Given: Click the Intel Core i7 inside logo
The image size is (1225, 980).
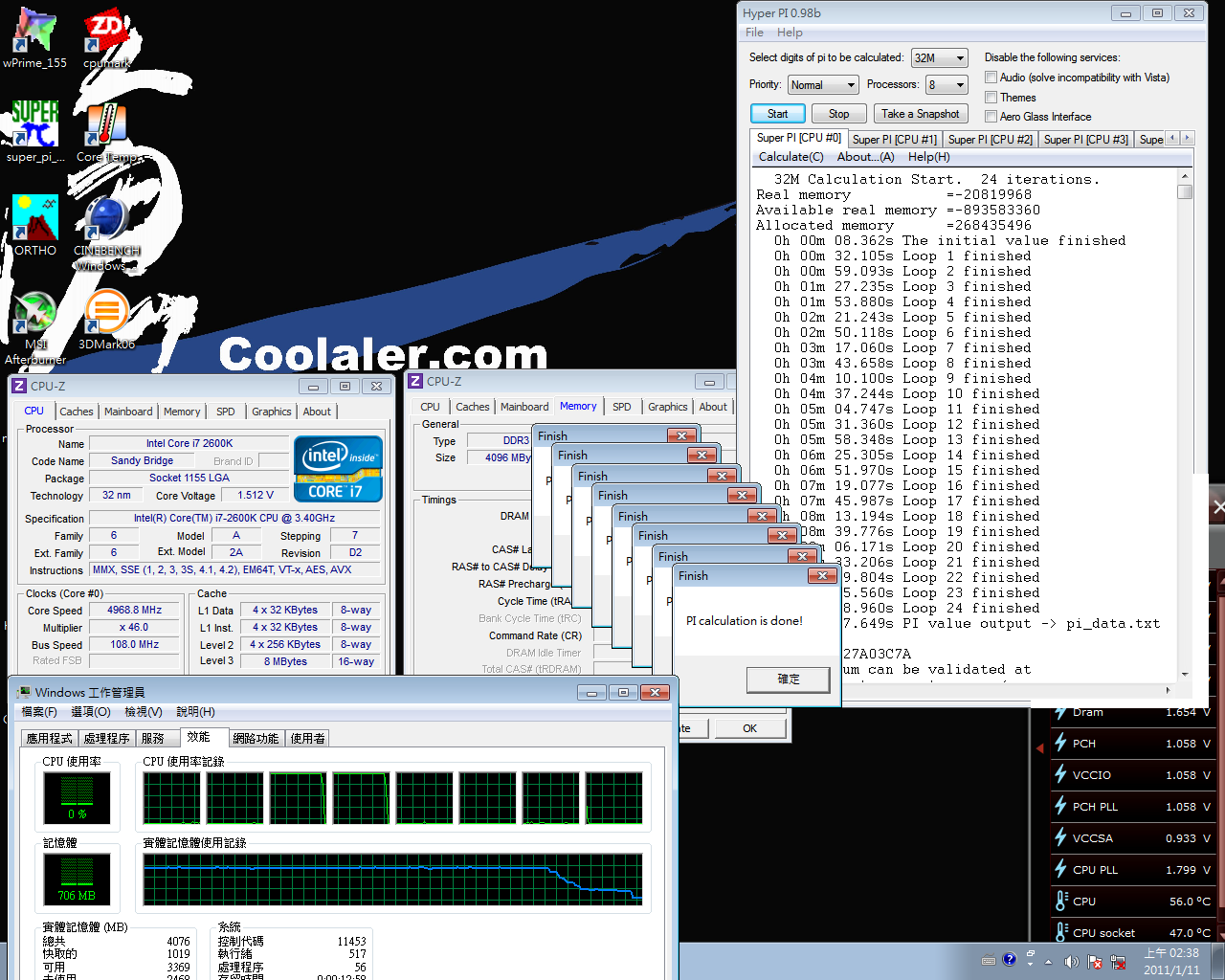Looking at the screenshot, I should point(338,469).
